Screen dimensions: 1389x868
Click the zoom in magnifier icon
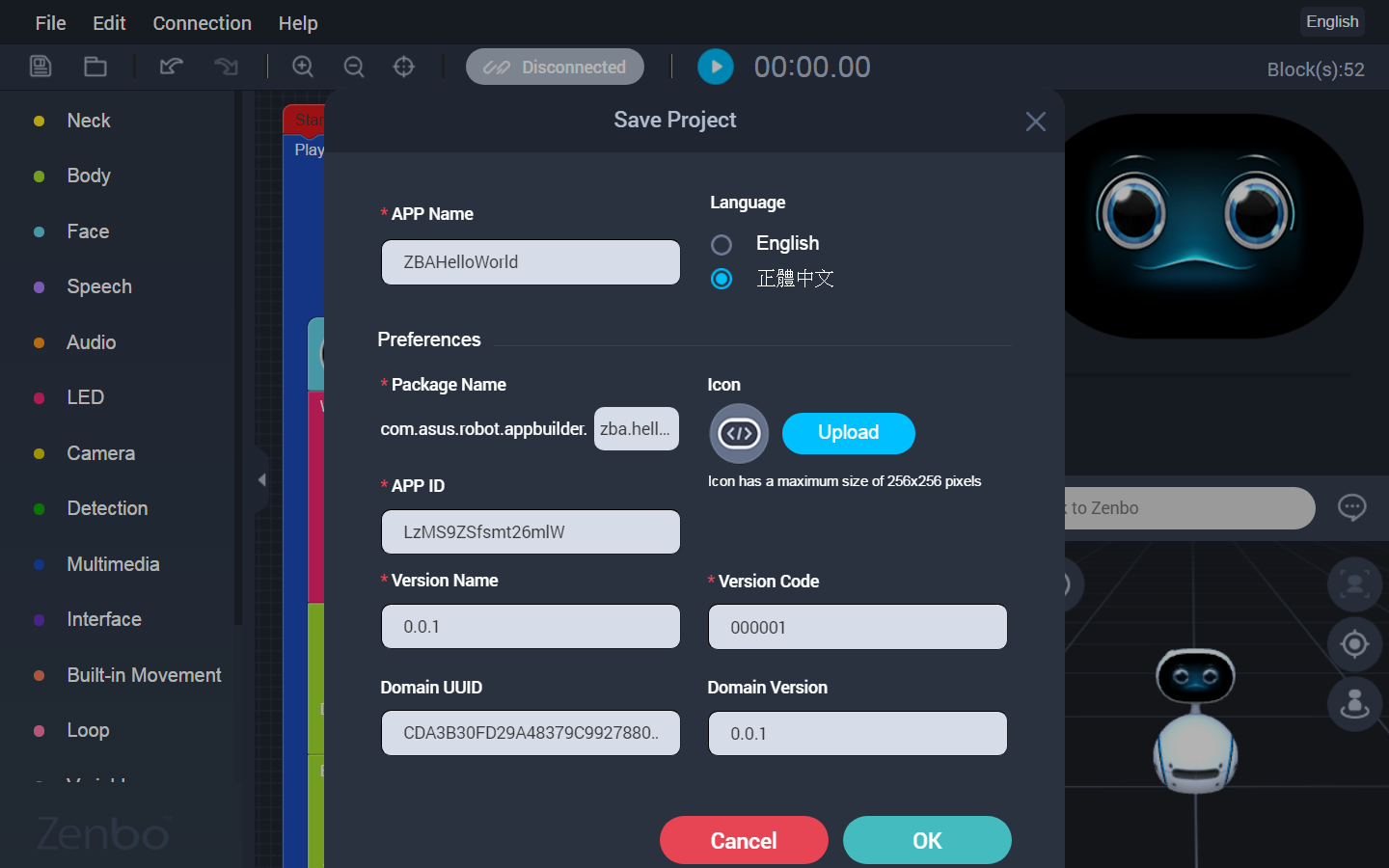tap(303, 67)
